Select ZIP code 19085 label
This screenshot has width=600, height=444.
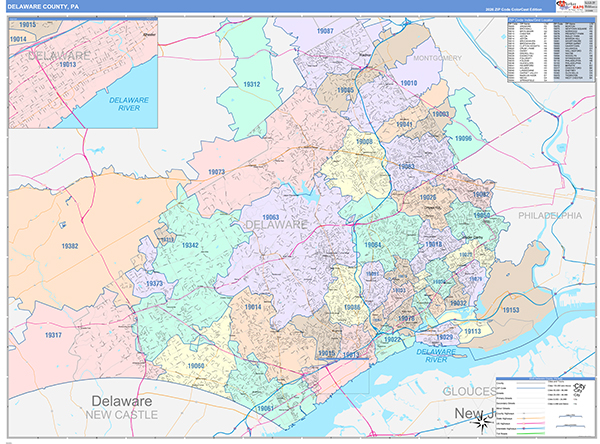coord(345,90)
